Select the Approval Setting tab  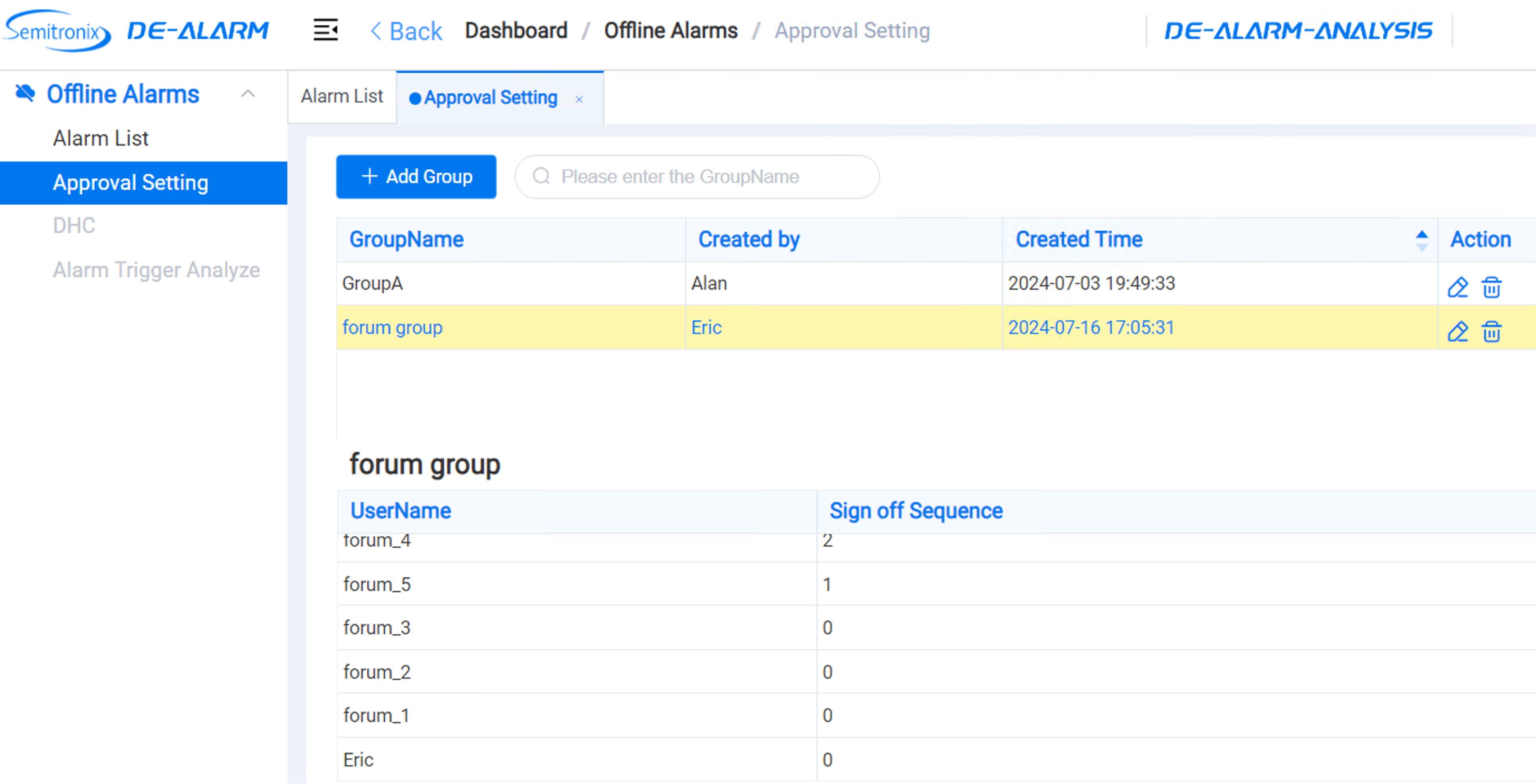(x=490, y=98)
